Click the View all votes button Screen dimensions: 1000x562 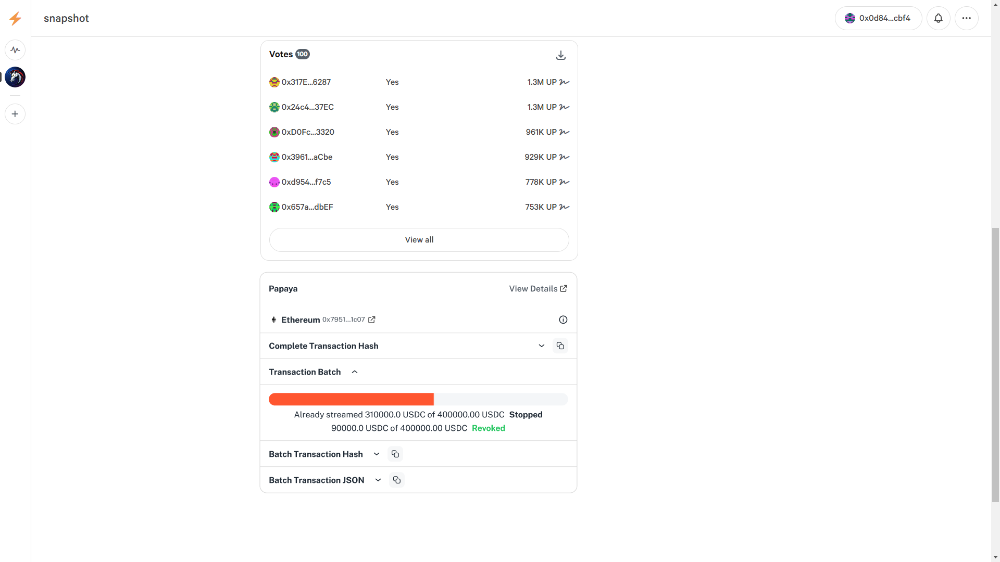point(419,240)
